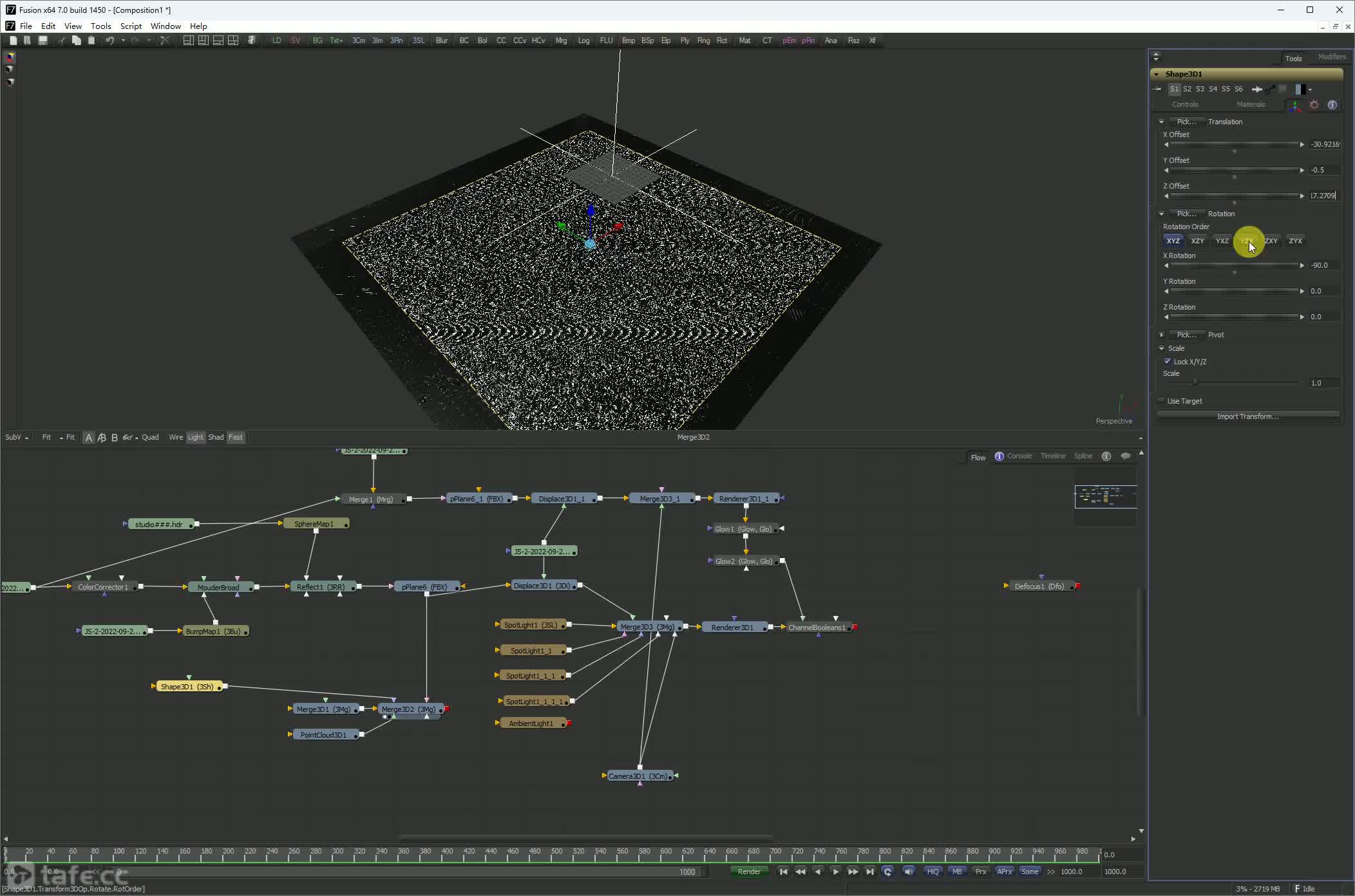This screenshot has width=1355, height=896.
Task: Click the Copy icon in toolbar
Action: click(x=76, y=41)
